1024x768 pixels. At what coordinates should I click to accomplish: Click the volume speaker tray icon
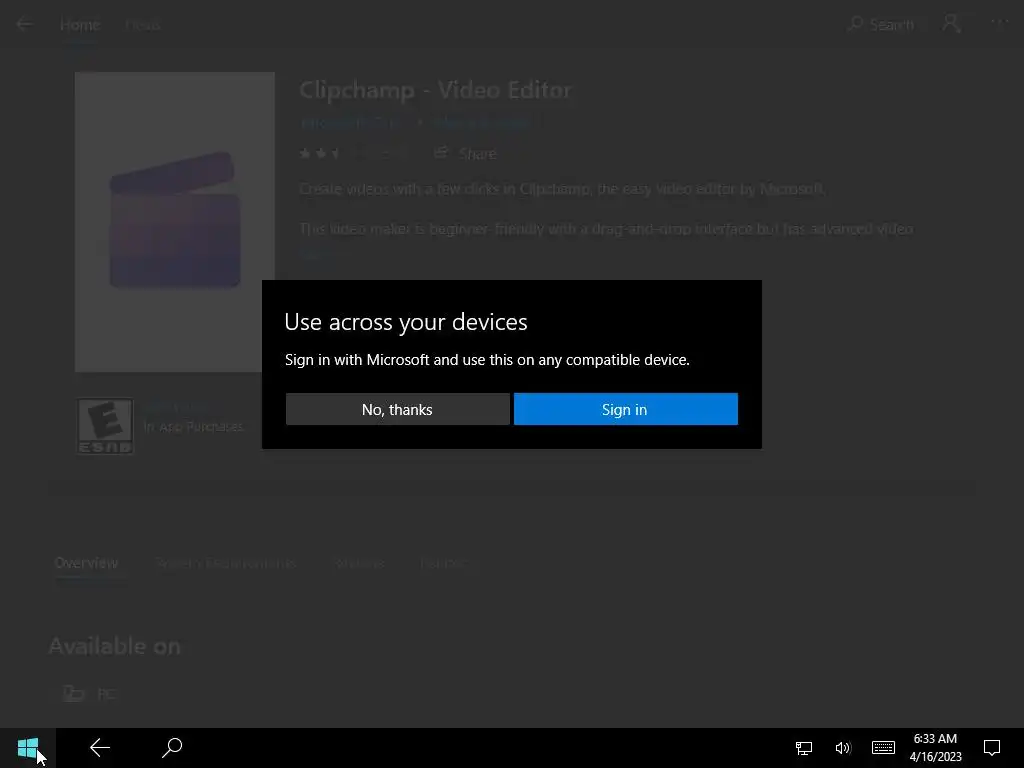click(x=843, y=748)
